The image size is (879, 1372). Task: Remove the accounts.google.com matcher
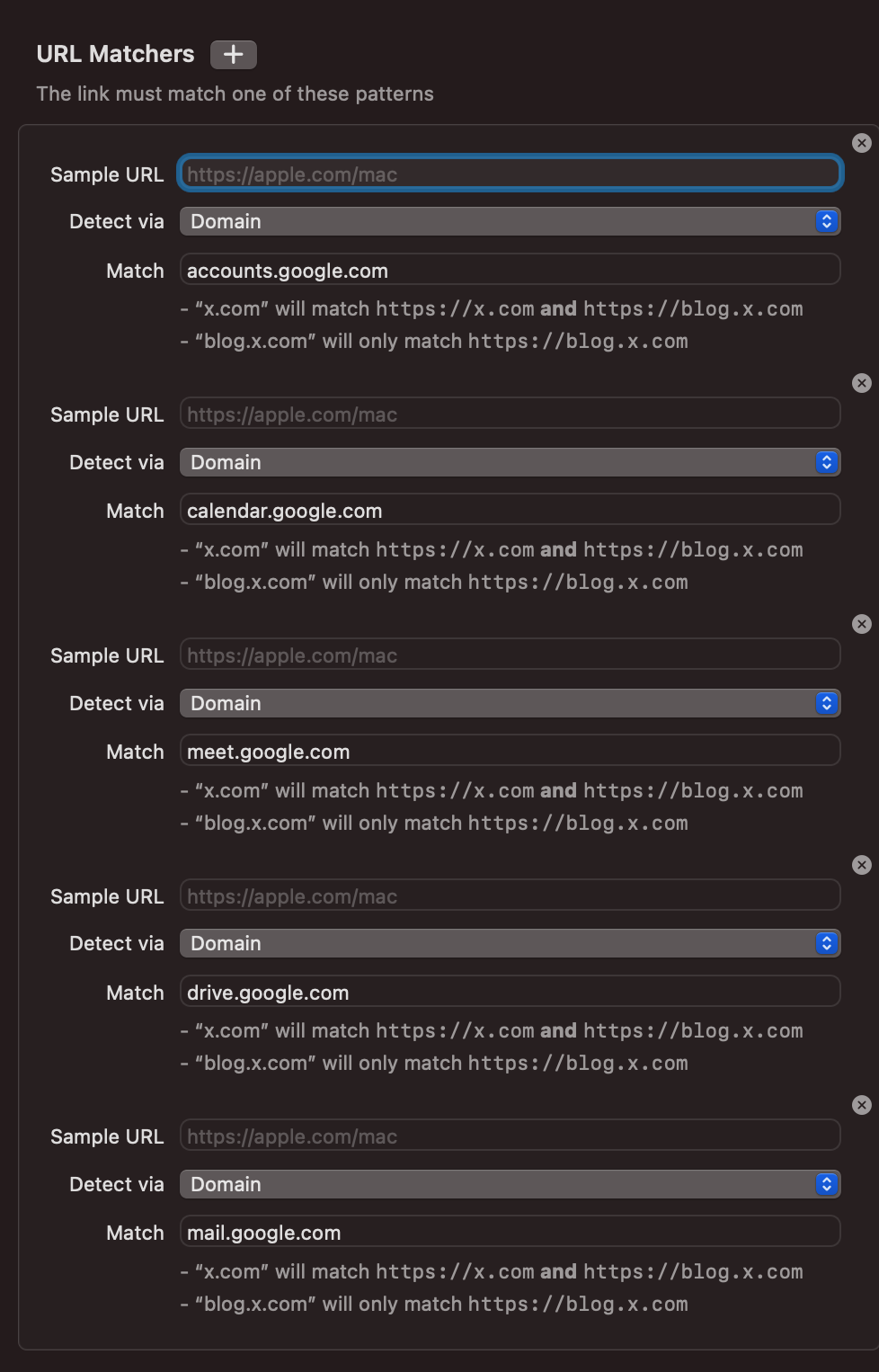click(862, 143)
